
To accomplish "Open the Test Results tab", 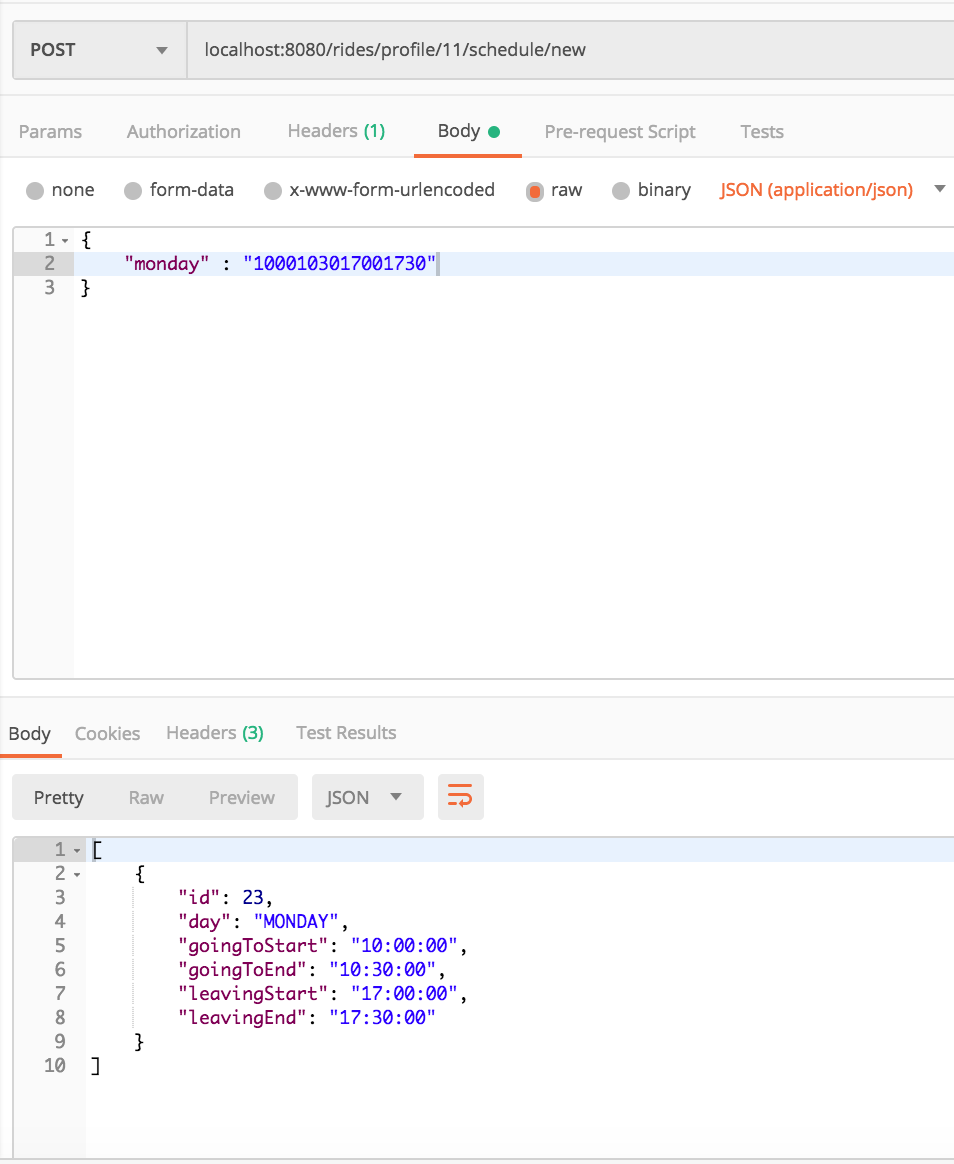I will pos(346,733).
